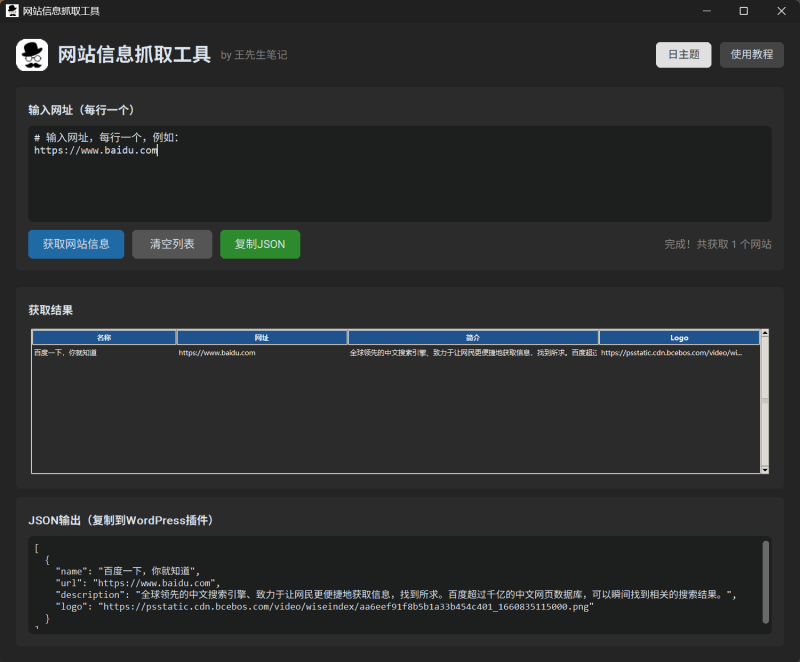This screenshot has height=662, width=800.
Task: Open the 使用教程 tutorial
Action: point(751,55)
